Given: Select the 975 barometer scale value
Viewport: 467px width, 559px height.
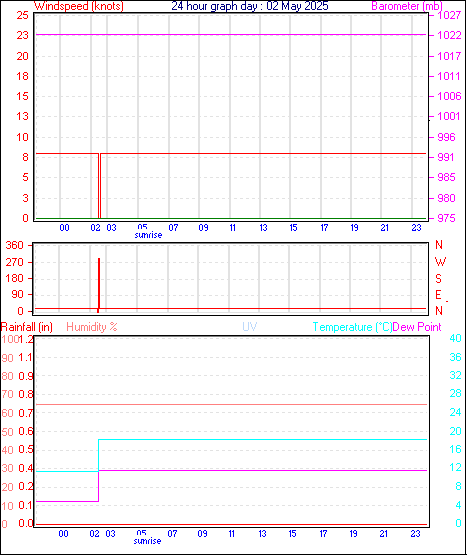Looking at the screenshot, I should [x=446, y=218].
